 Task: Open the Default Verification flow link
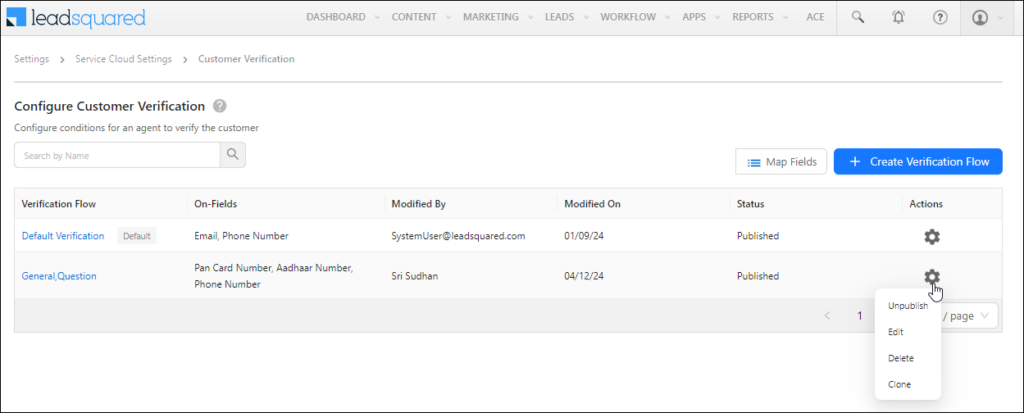(63, 236)
